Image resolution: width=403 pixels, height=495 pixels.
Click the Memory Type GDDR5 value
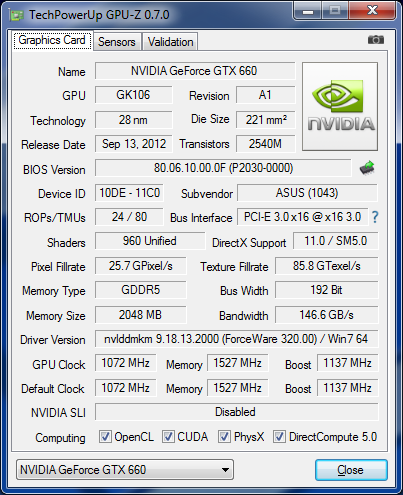[x=140, y=290]
